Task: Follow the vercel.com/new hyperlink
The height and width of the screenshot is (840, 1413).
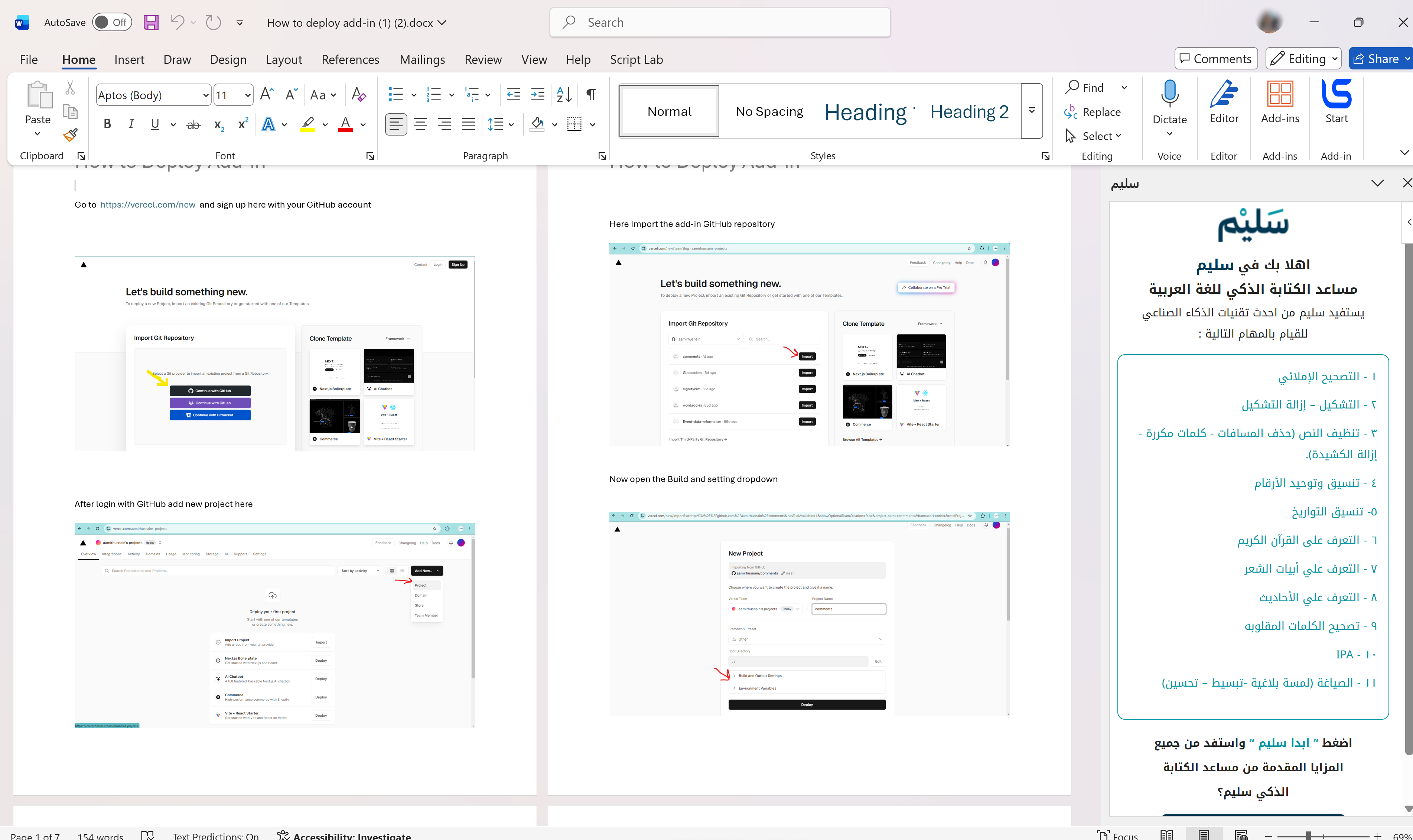Action: tap(148, 204)
